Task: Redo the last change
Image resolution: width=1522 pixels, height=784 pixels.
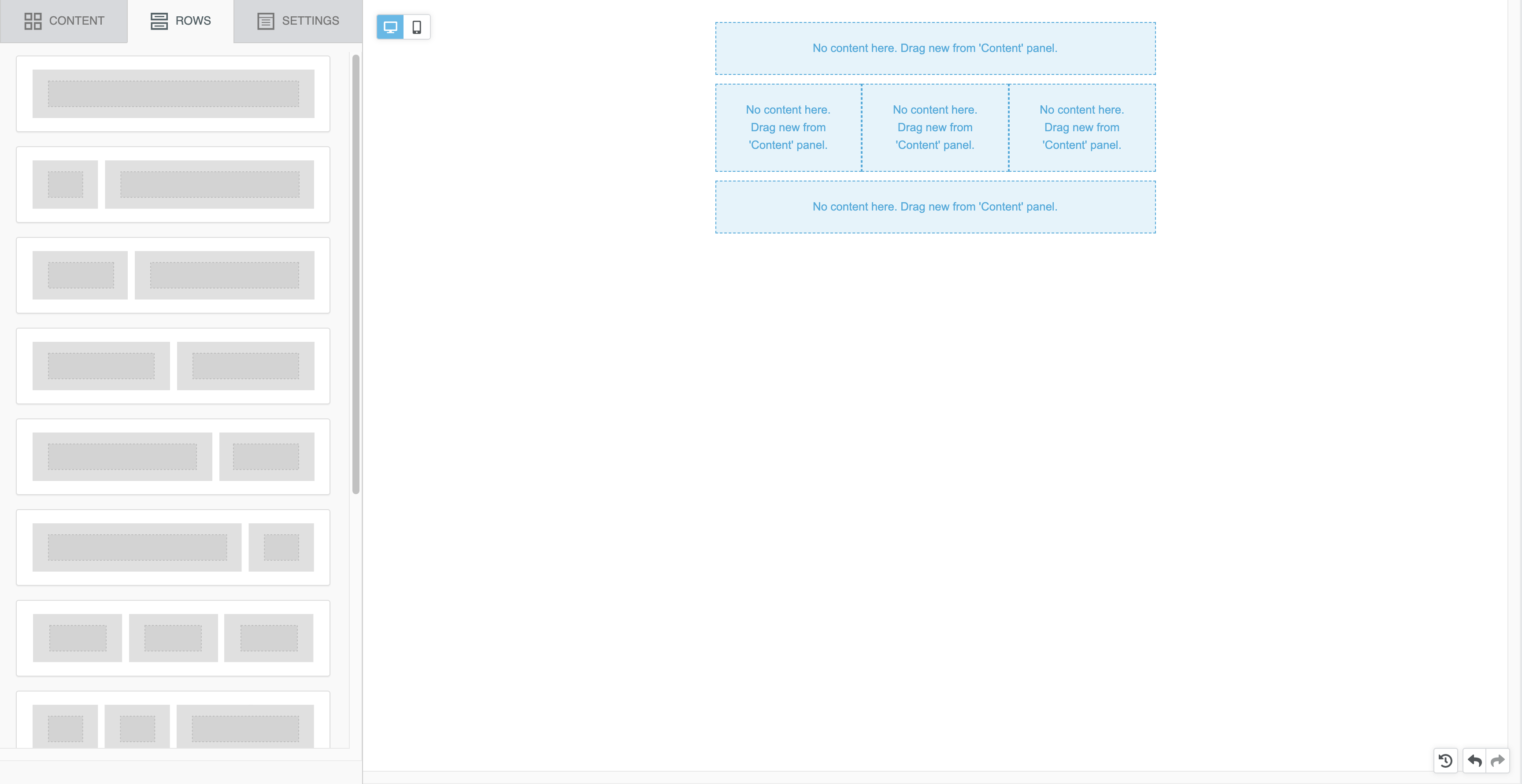Action: click(1498, 760)
